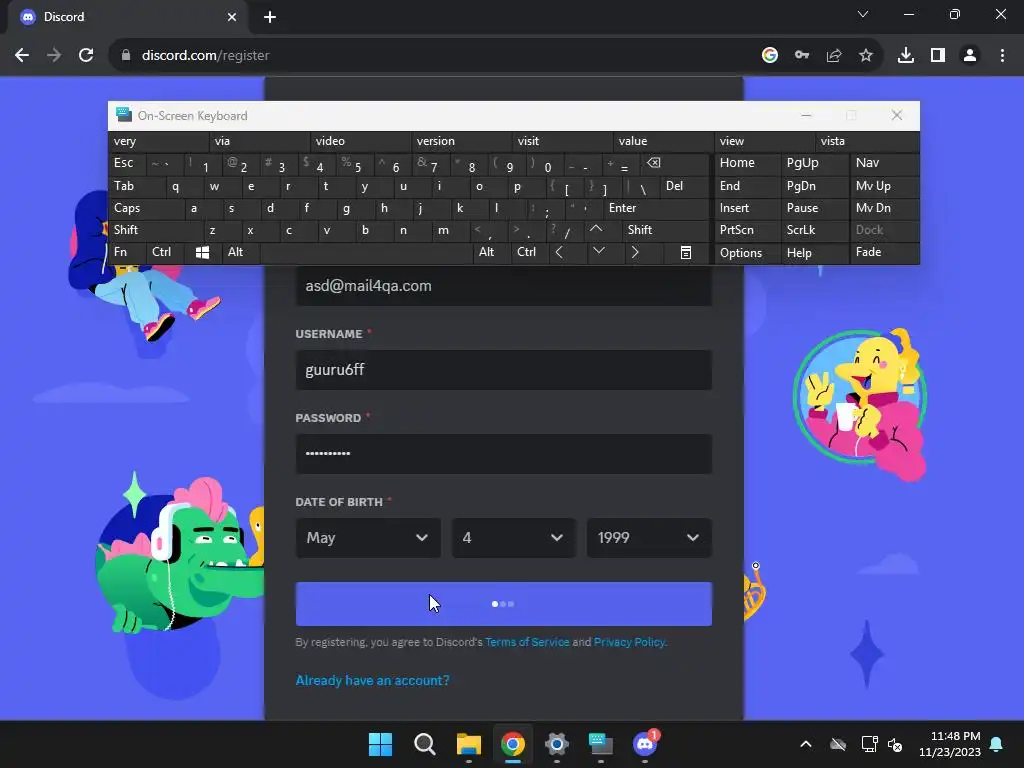Click the loading Continue button
The width and height of the screenshot is (1024, 768).
pos(504,604)
